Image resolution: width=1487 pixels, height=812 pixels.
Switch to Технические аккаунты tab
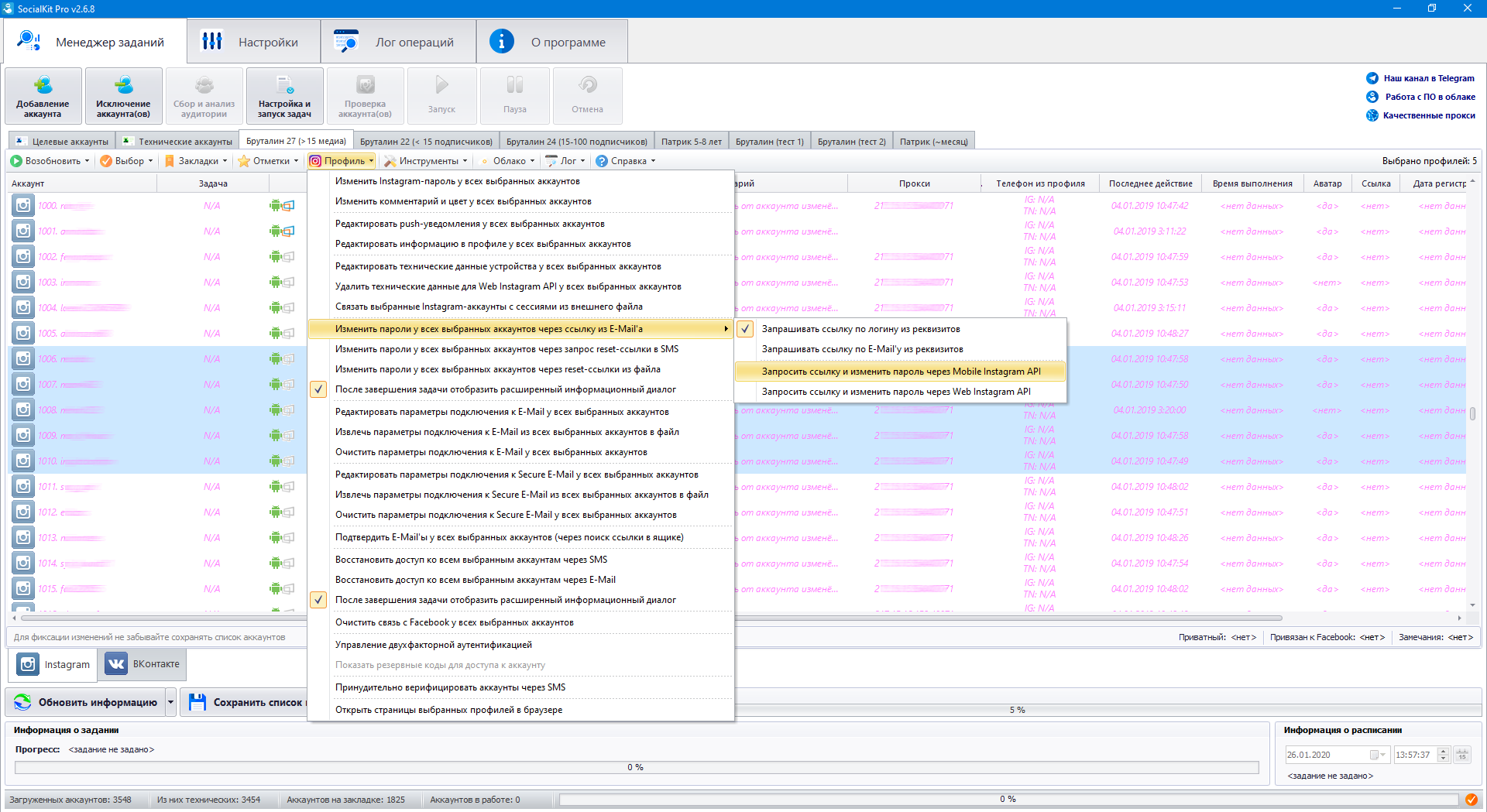(x=178, y=142)
